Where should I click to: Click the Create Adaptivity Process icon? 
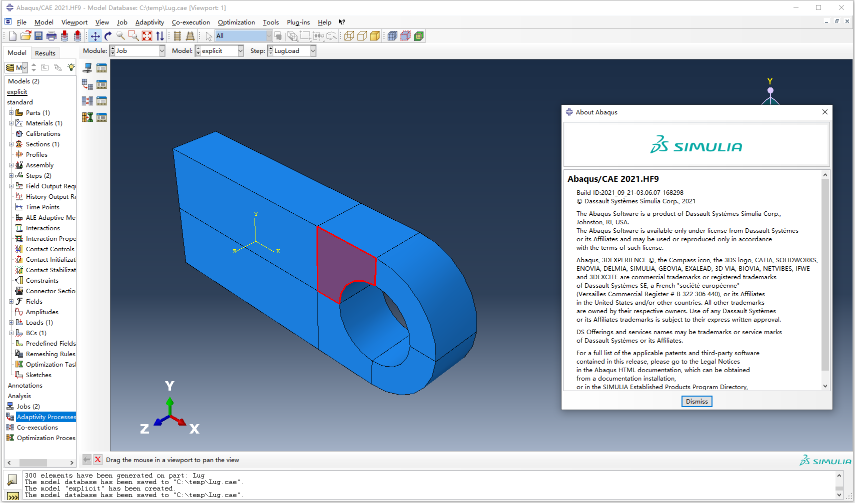(x=87, y=84)
